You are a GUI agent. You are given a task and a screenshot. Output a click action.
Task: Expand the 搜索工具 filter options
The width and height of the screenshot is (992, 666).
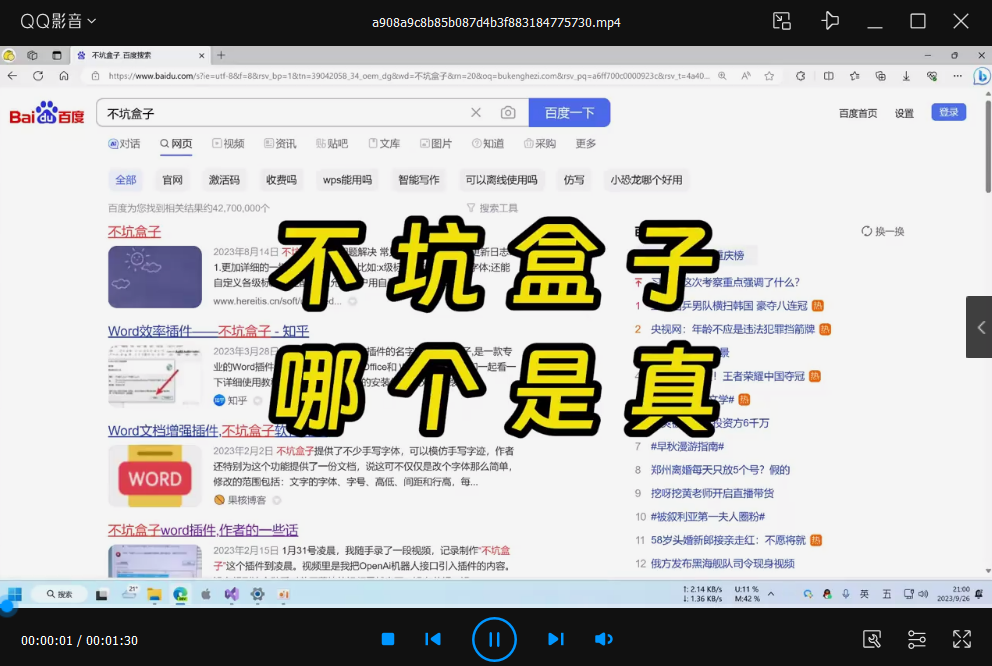[x=492, y=208]
